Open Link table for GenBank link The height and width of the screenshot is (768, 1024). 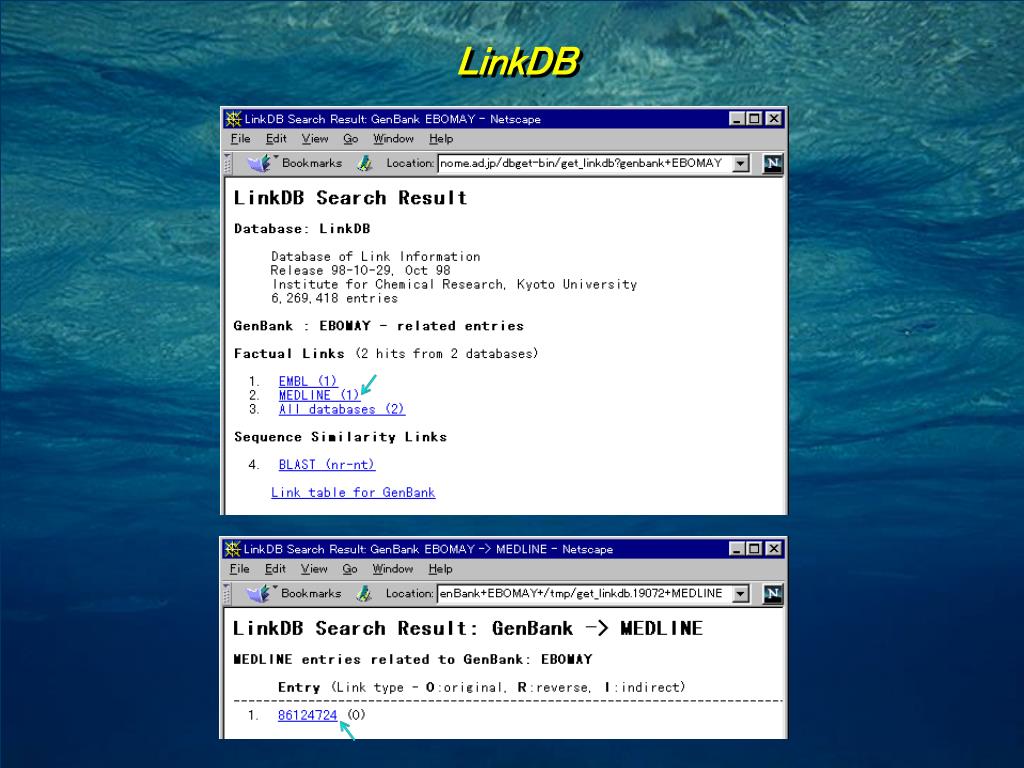353,492
